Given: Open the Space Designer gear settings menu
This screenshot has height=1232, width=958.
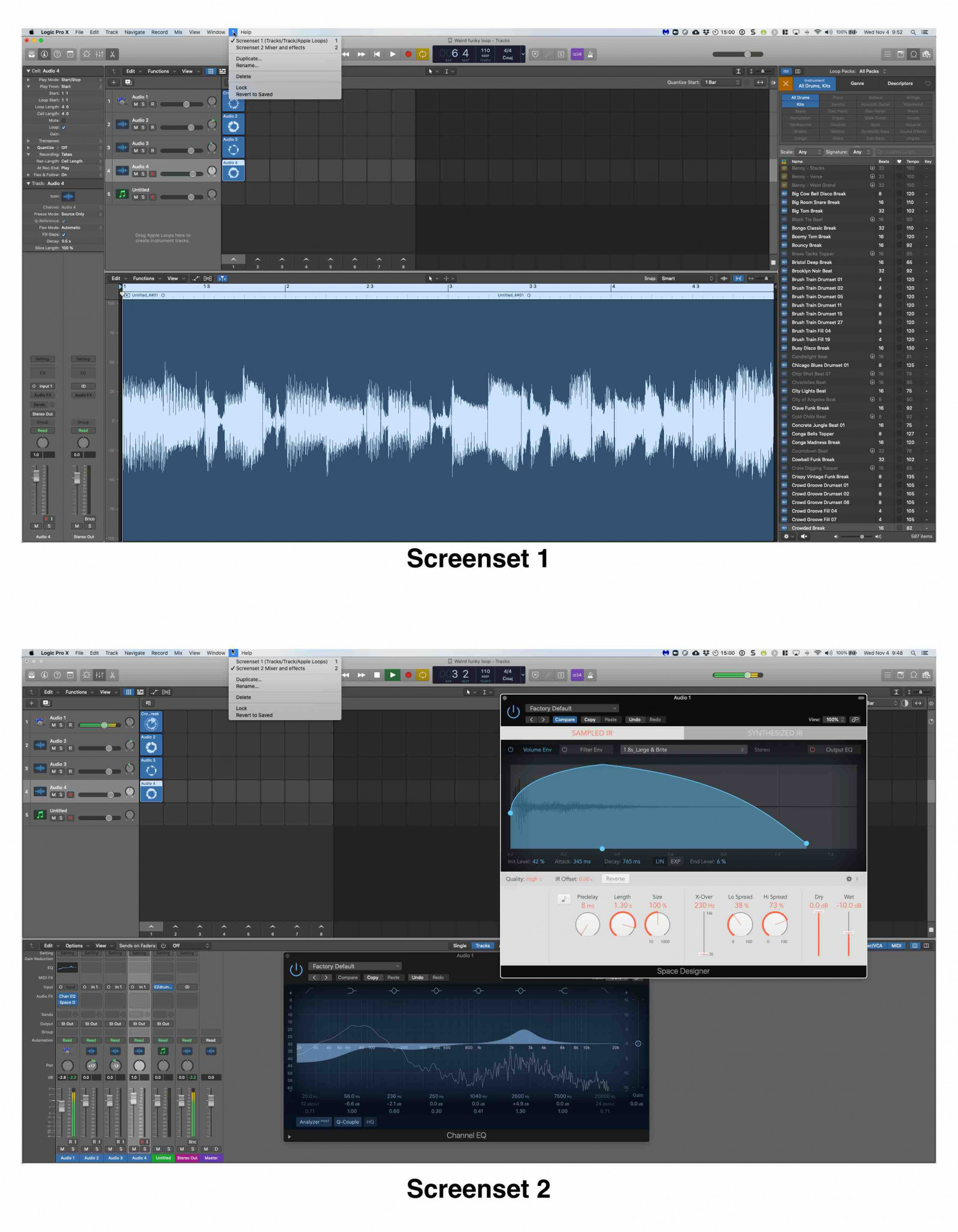Looking at the screenshot, I should pos(848,879).
